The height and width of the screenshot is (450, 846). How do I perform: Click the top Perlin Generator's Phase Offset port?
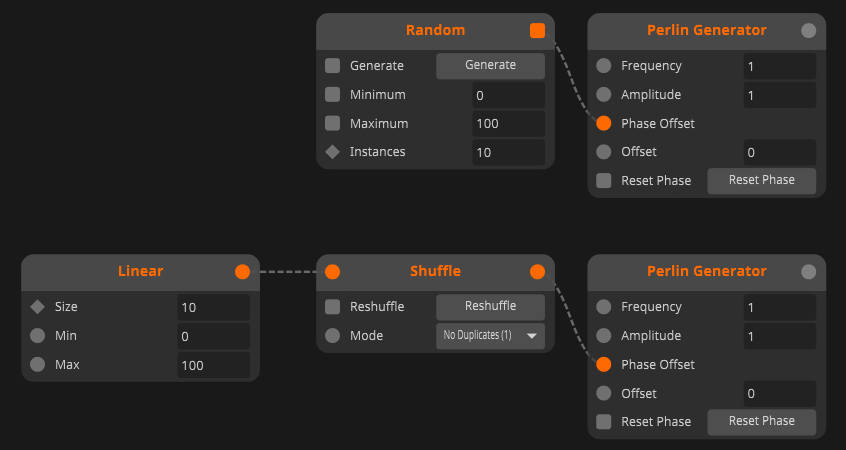(604, 124)
